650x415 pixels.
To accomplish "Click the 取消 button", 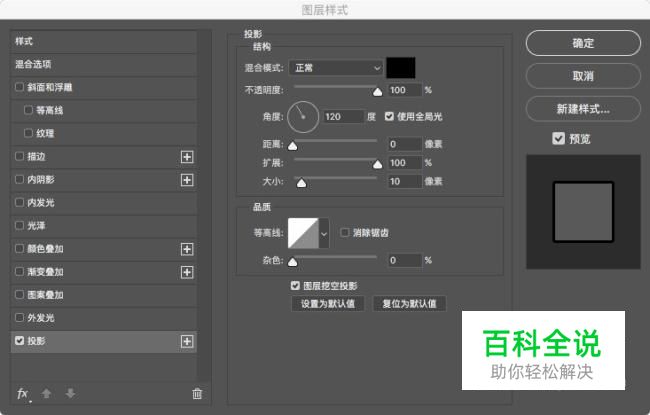I will (583, 76).
